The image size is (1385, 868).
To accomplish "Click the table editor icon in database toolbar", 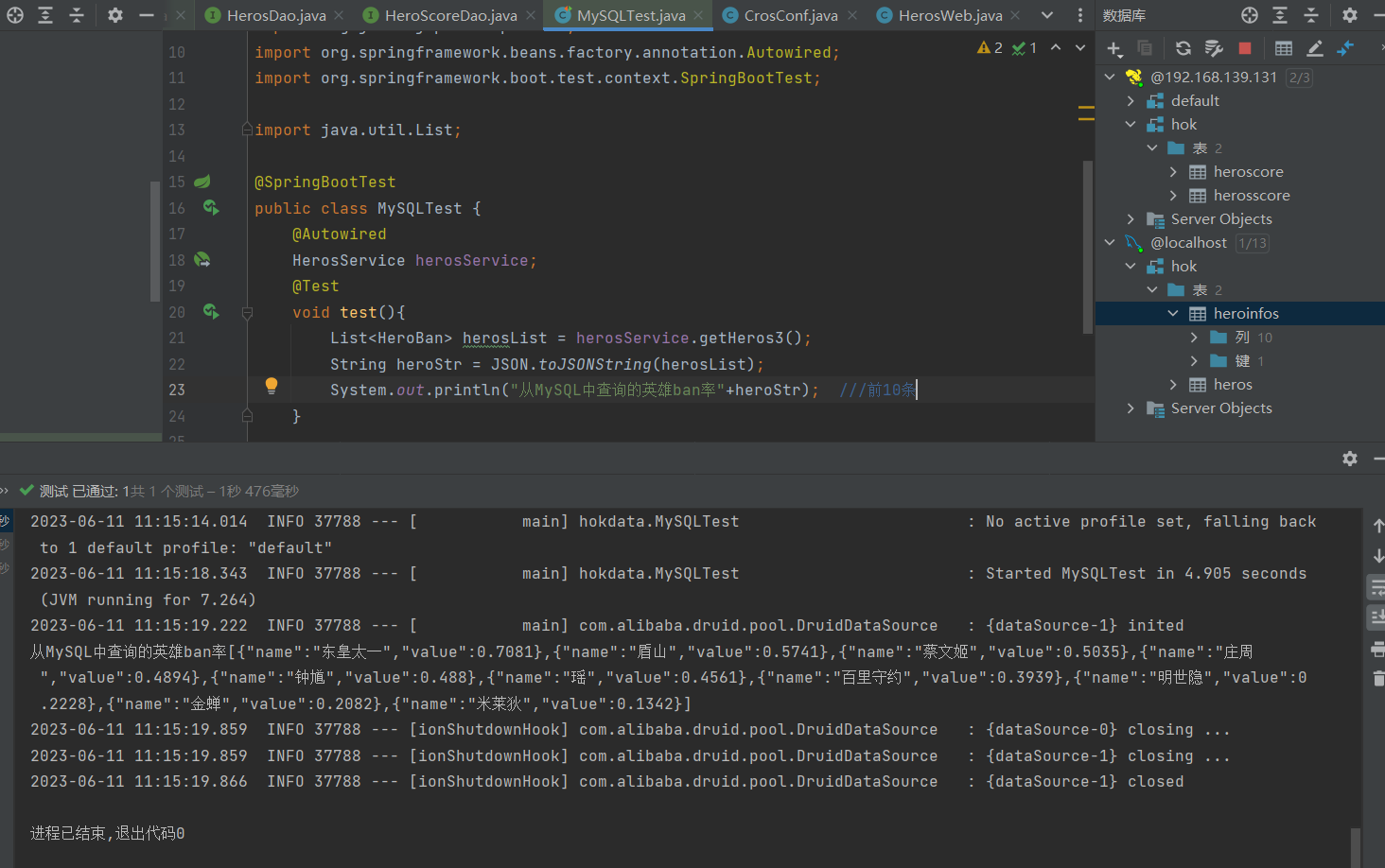I will click(1284, 48).
